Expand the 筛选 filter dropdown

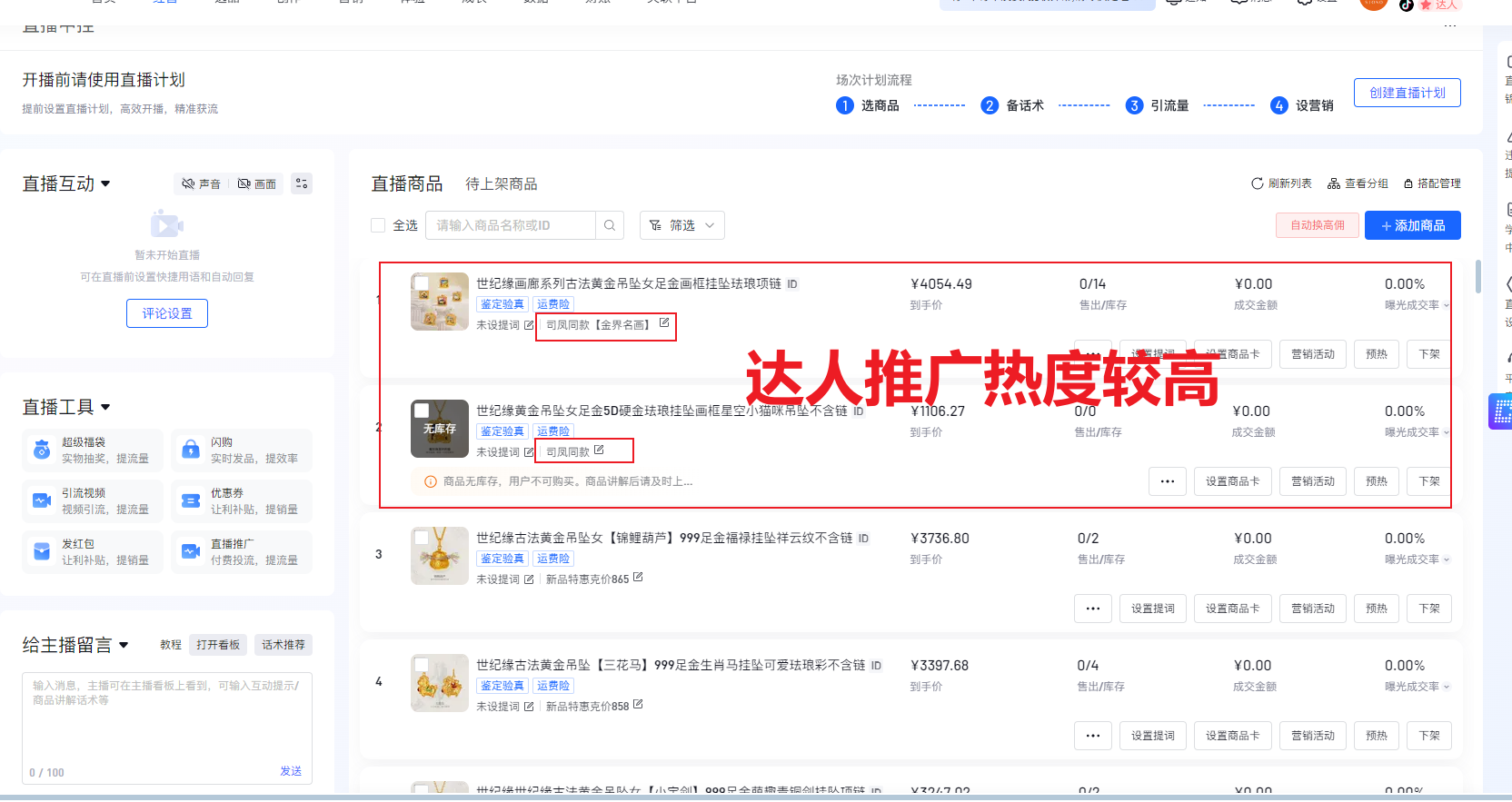[x=681, y=225]
